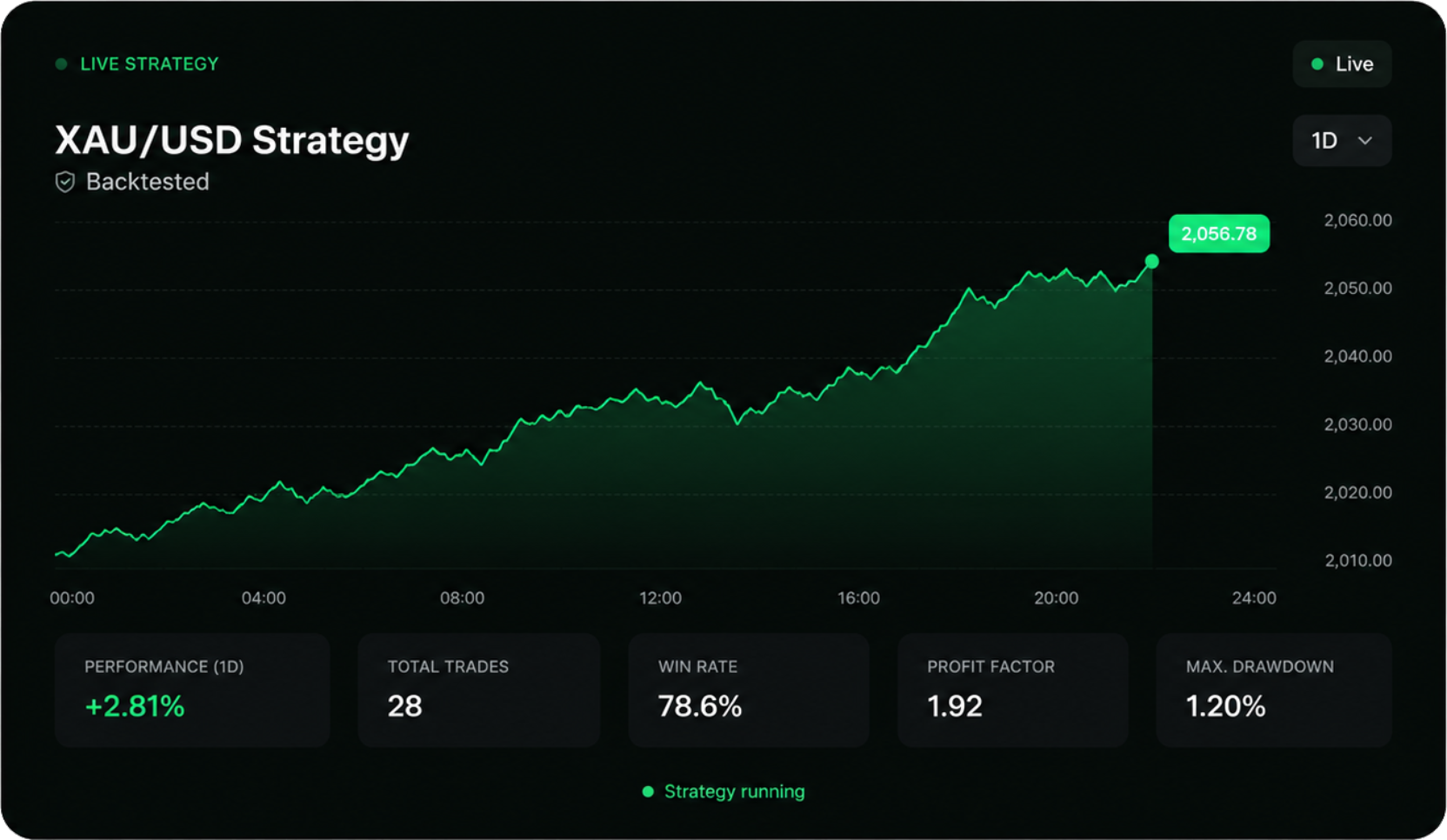Viewport: 1447px width, 840px height.
Task: Select the Max. Drawdown 1.20% card
Action: point(1274,690)
